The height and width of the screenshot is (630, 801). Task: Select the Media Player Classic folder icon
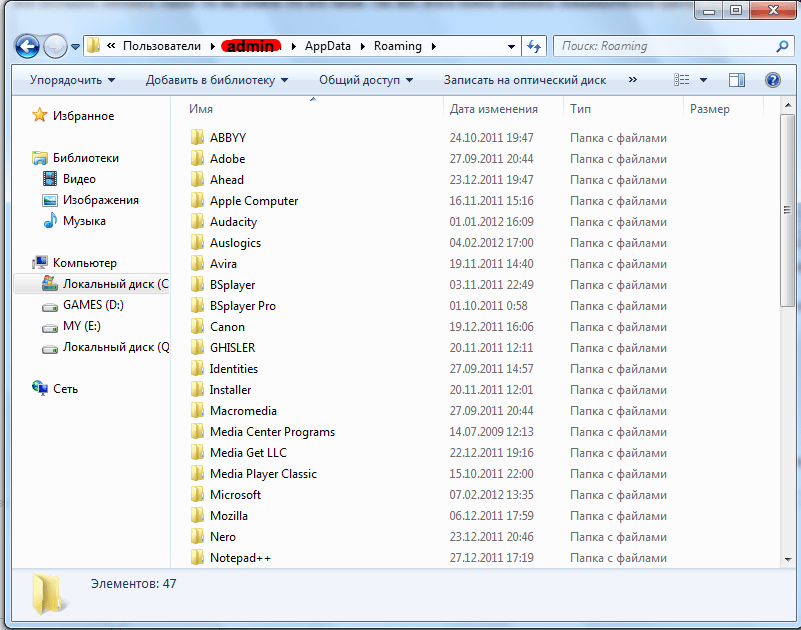(197, 473)
